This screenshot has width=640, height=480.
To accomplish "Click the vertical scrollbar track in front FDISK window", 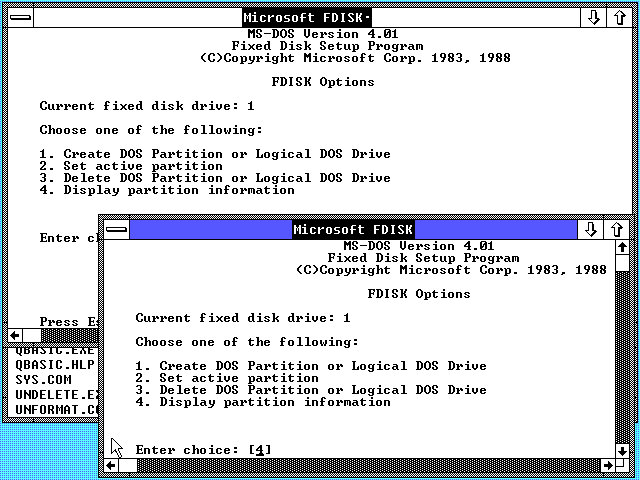I will tap(622, 357).
